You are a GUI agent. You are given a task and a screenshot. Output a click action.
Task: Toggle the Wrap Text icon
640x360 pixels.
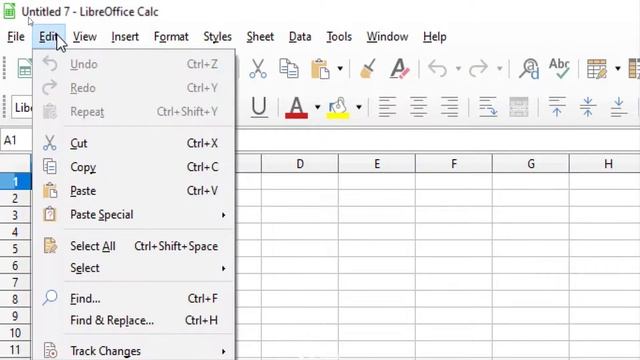point(488,107)
